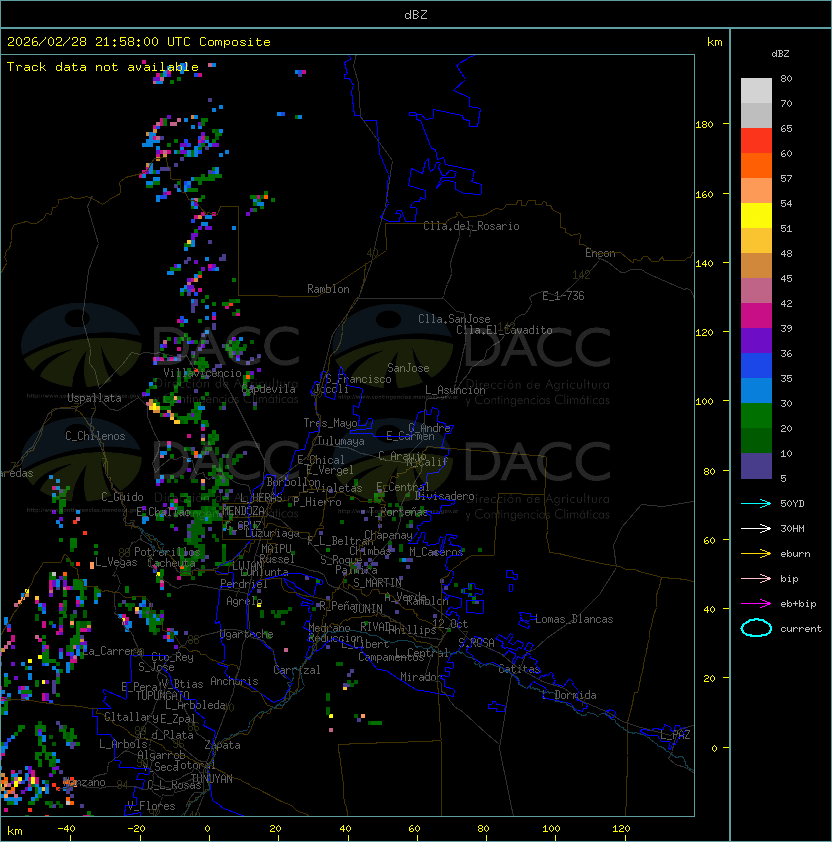Screen dimensions: 832x842
Task: Click the MENDOZA city label on map
Action: tap(243, 511)
